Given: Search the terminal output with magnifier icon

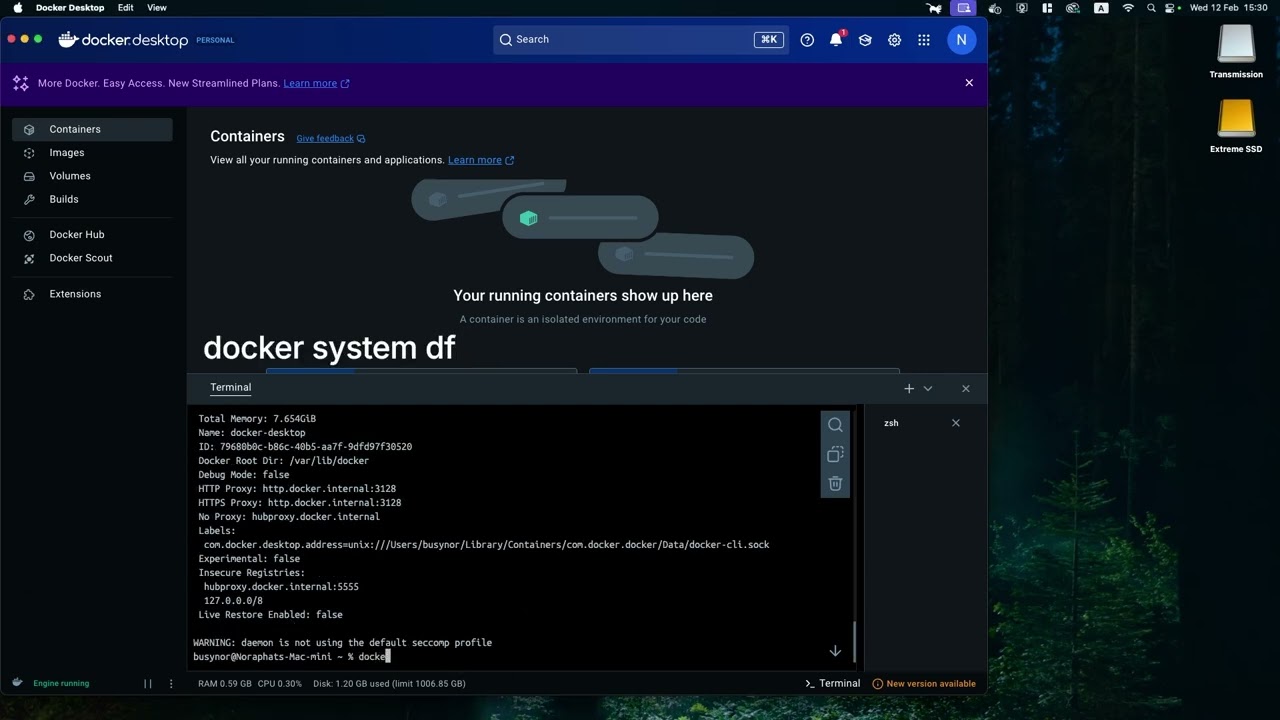Looking at the screenshot, I should [835, 425].
